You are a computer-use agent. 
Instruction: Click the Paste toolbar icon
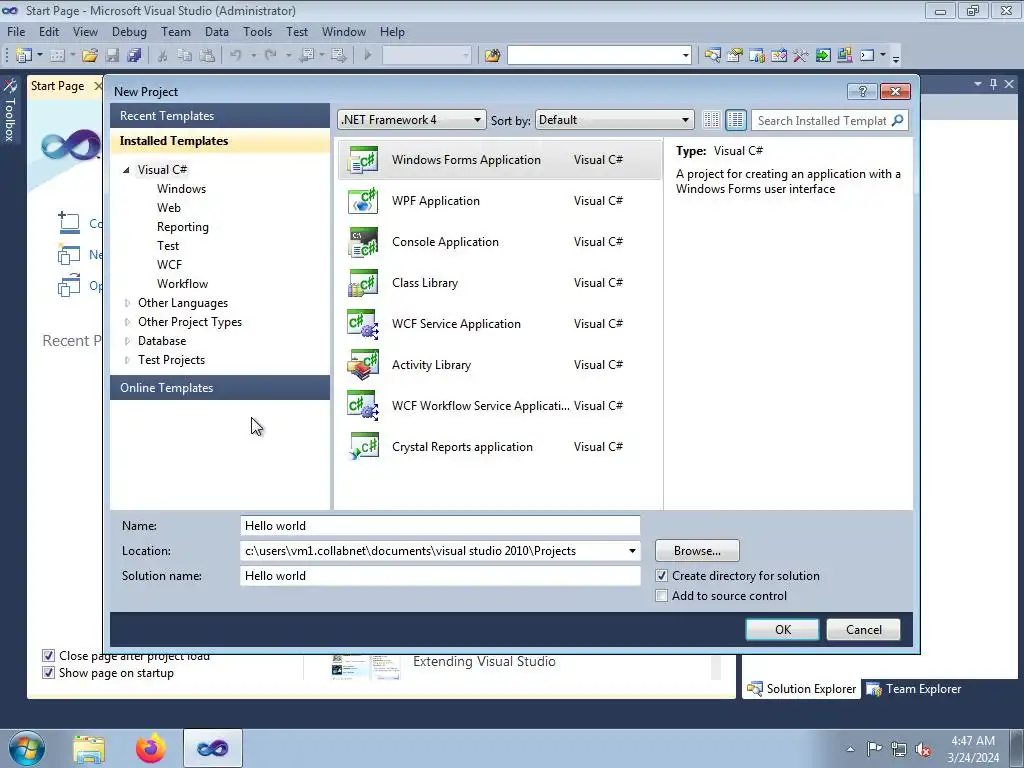207,56
